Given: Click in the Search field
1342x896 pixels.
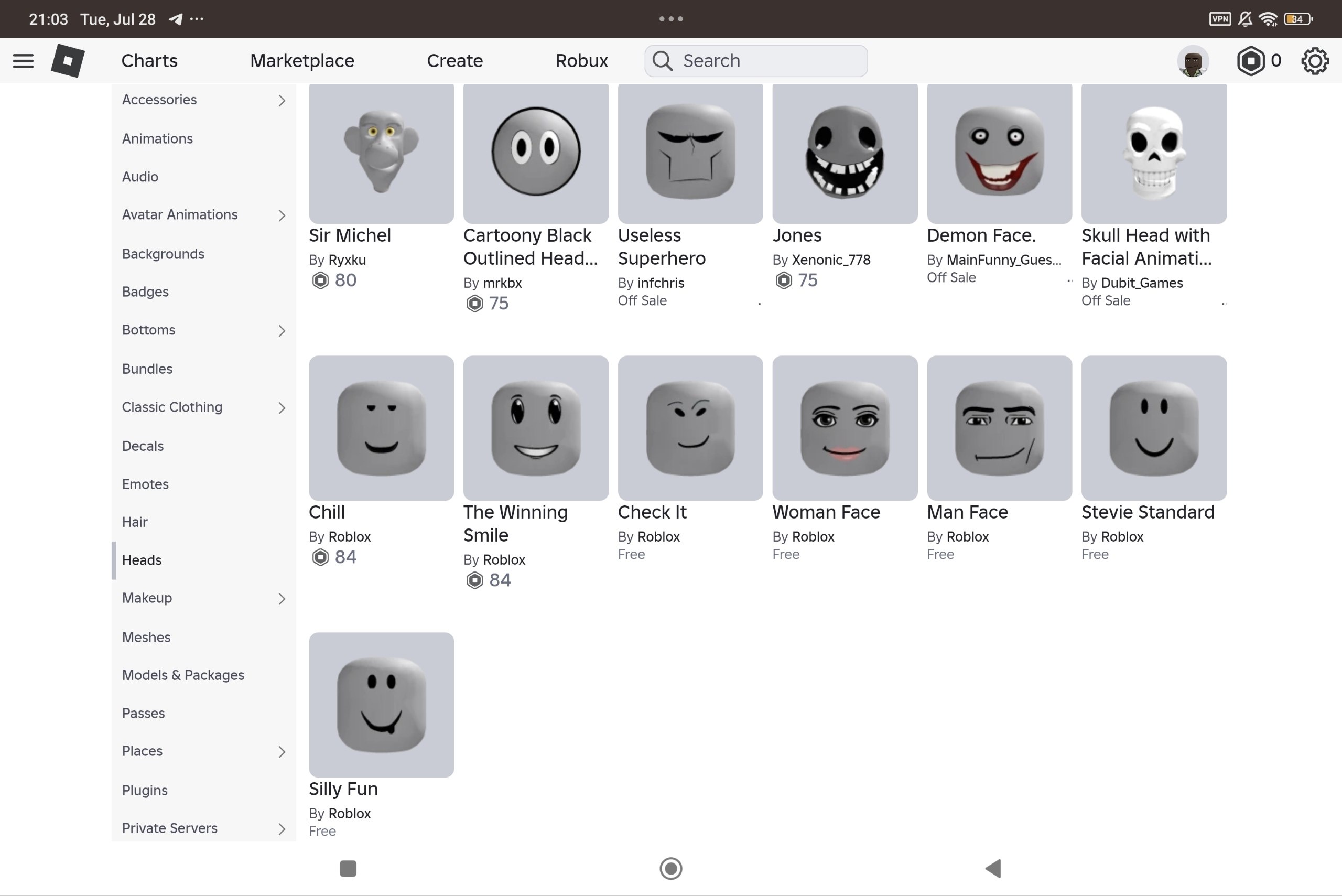Looking at the screenshot, I should click(756, 61).
